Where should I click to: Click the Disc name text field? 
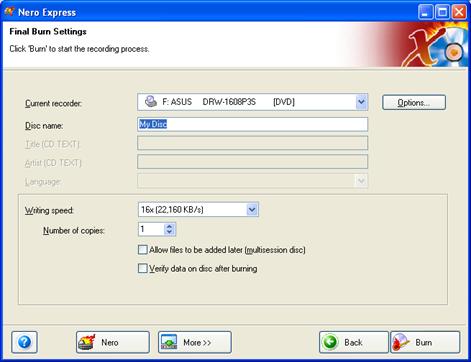(252, 124)
